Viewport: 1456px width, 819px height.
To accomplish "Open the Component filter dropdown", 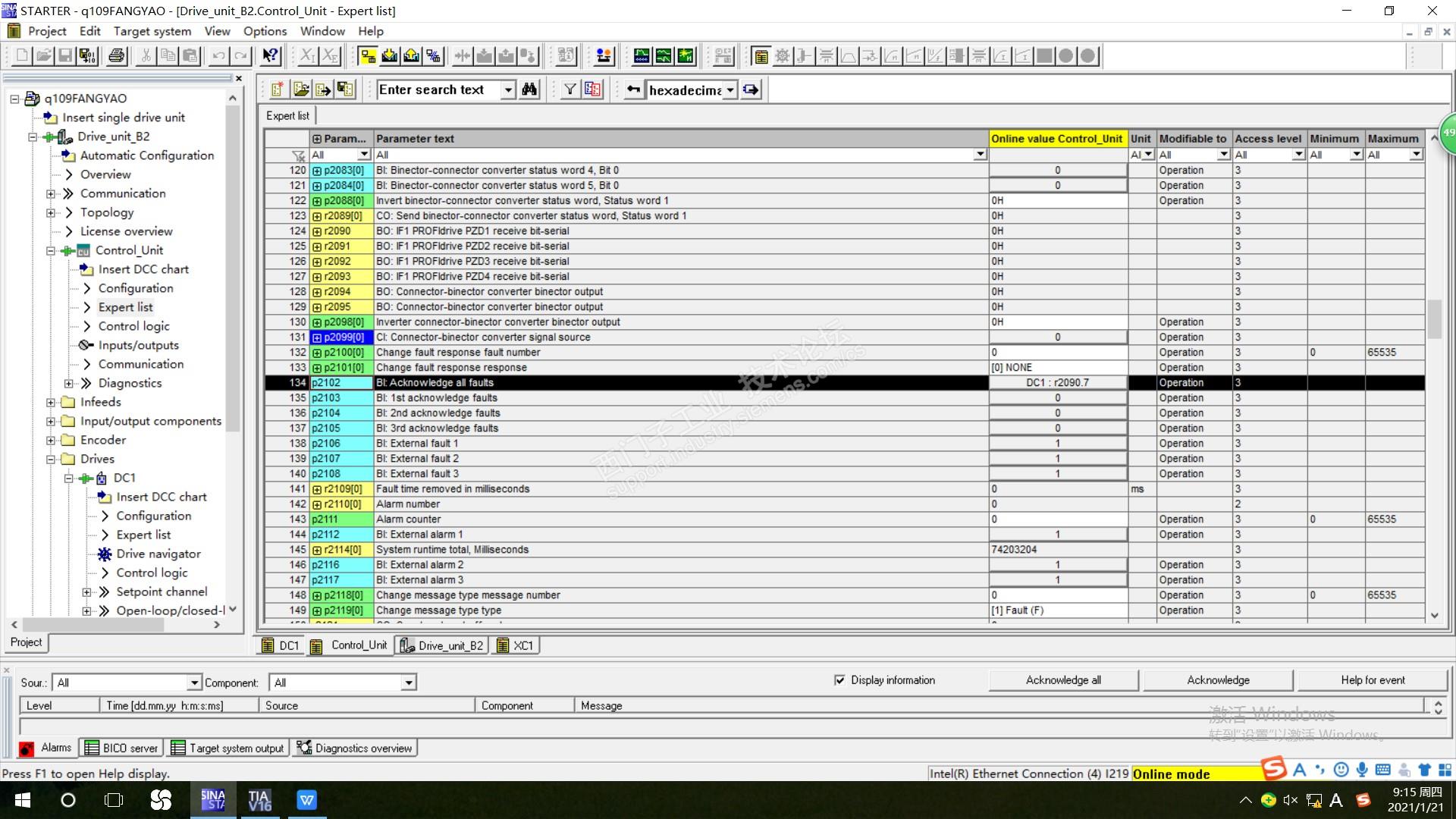I will click(x=409, y=682).
